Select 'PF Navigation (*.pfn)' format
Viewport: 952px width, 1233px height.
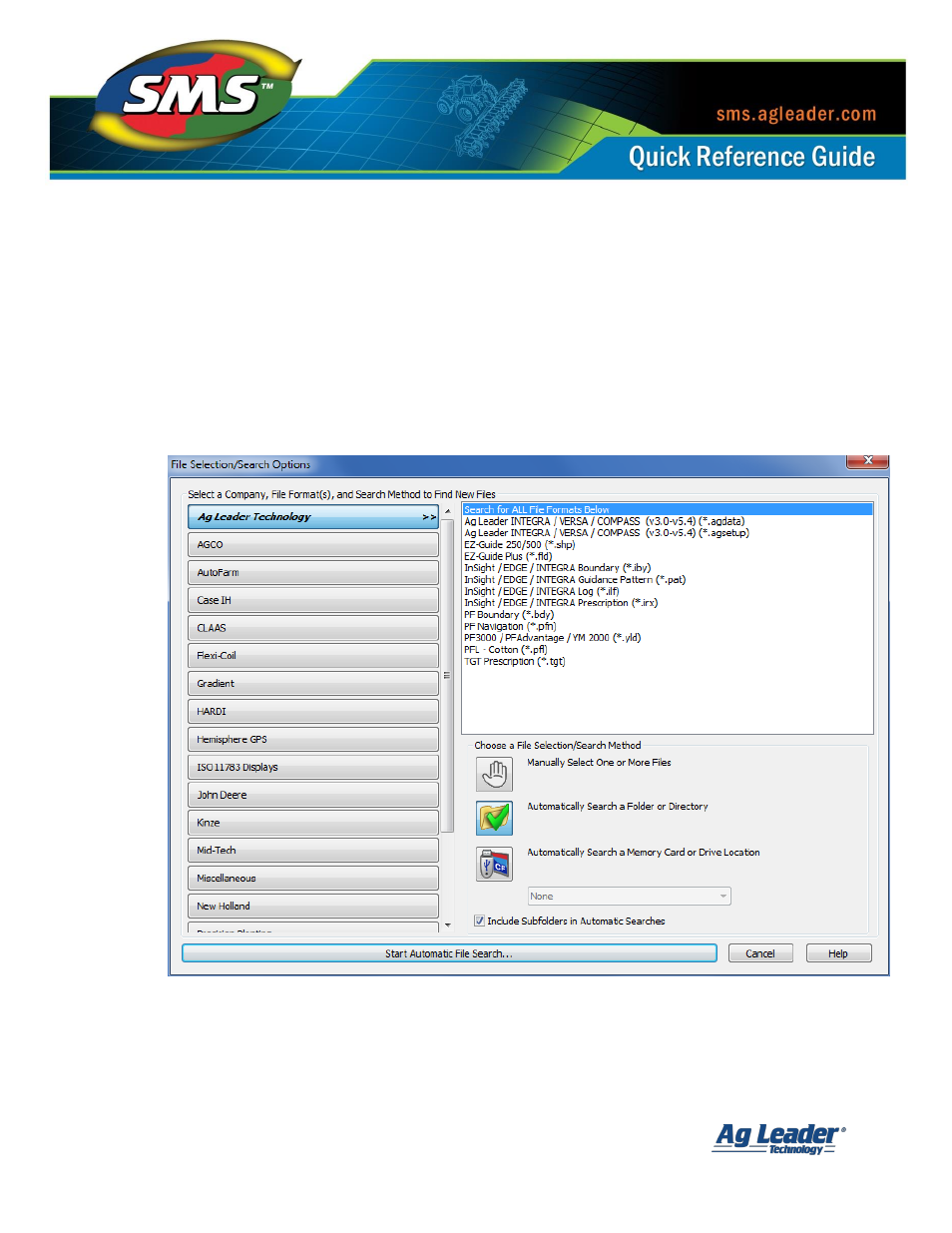[x=510, y=626]
